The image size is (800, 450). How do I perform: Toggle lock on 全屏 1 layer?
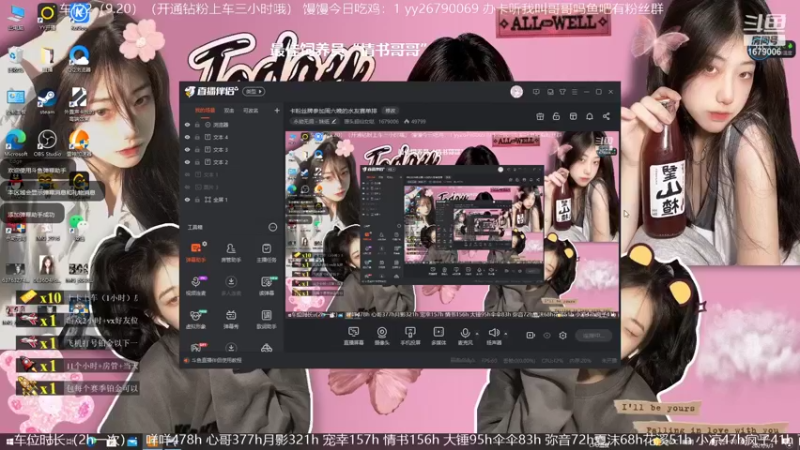point(197,200)
